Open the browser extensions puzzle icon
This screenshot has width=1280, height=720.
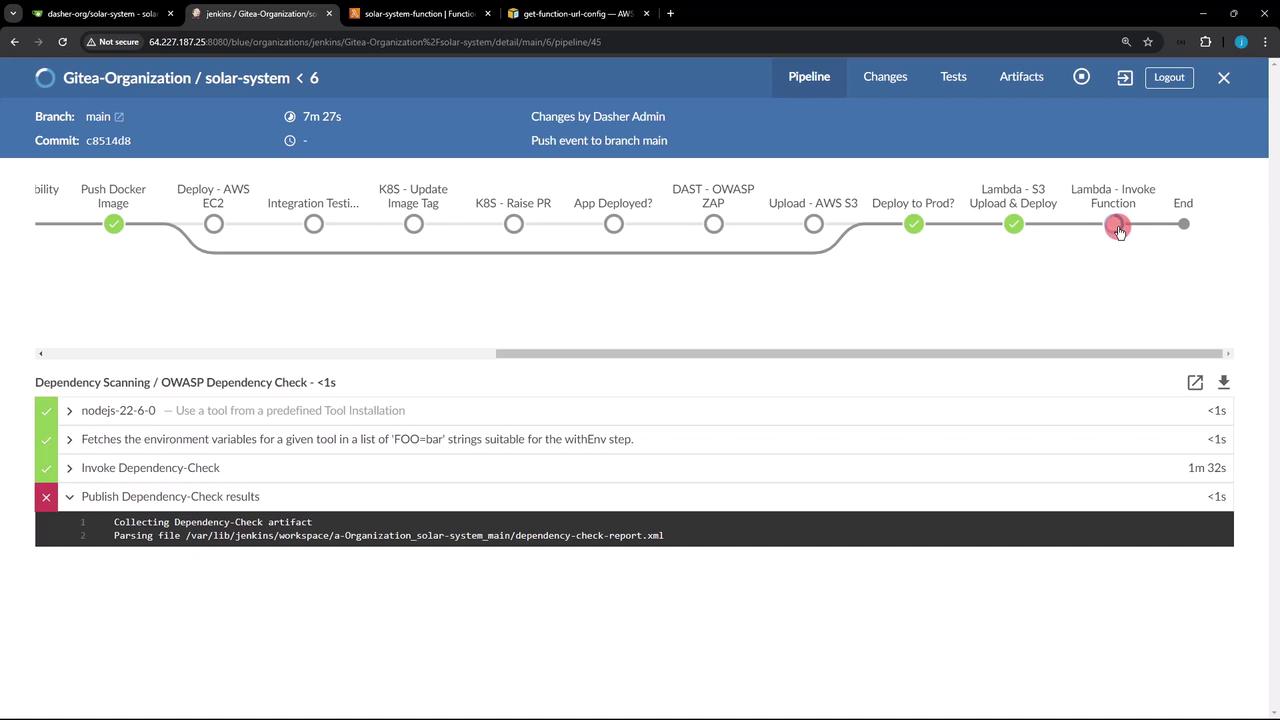coord(1205,42)
